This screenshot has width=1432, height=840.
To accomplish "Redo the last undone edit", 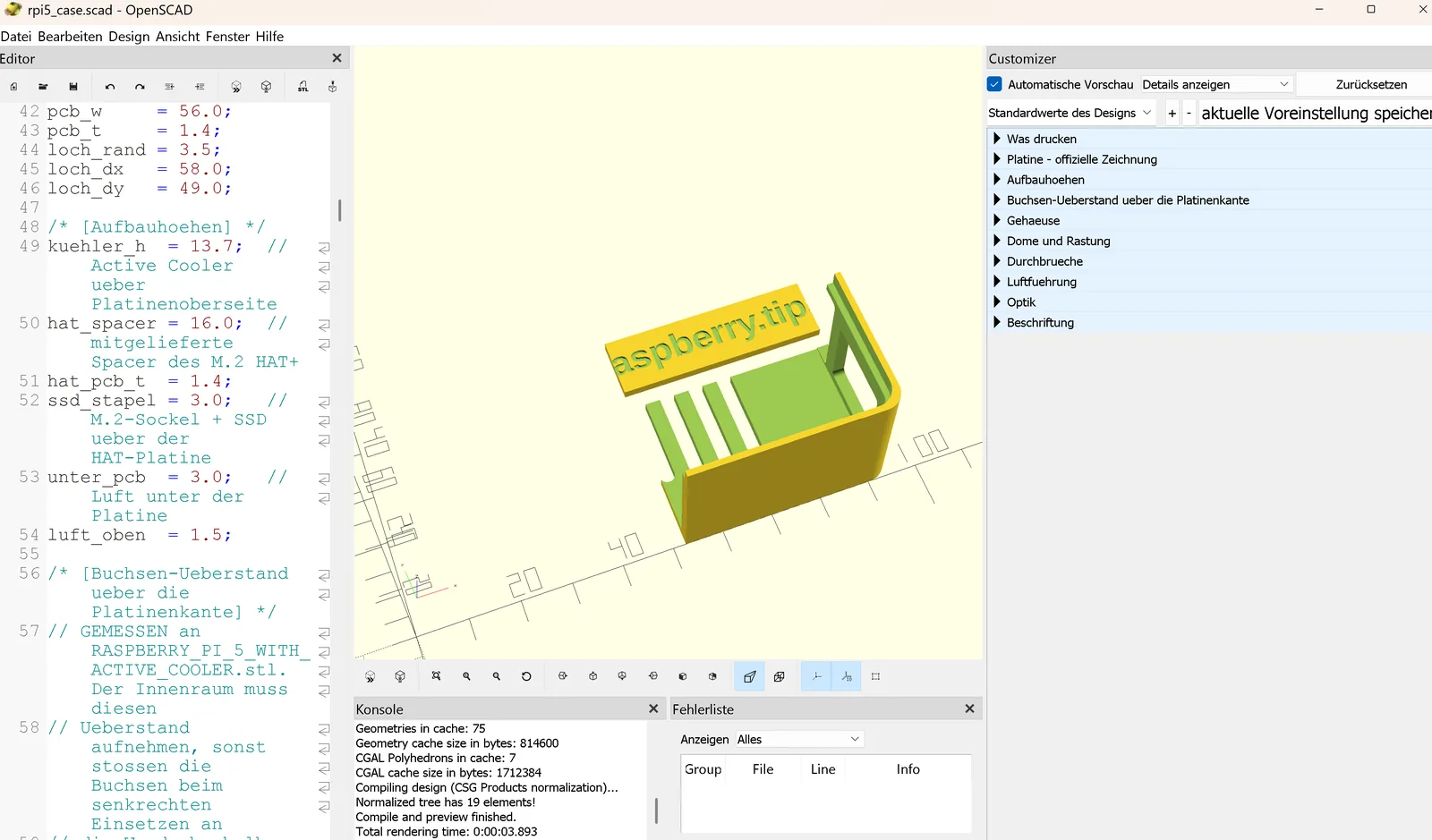I will 140,87.
